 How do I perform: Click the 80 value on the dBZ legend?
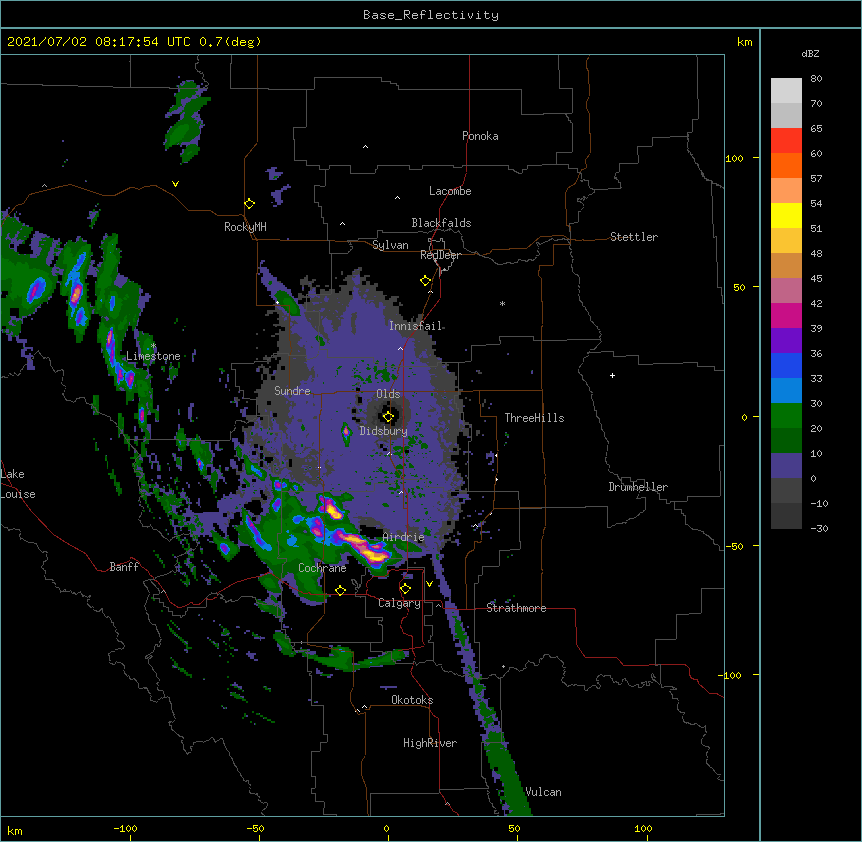pyautogui.click(x=816, y=79)
